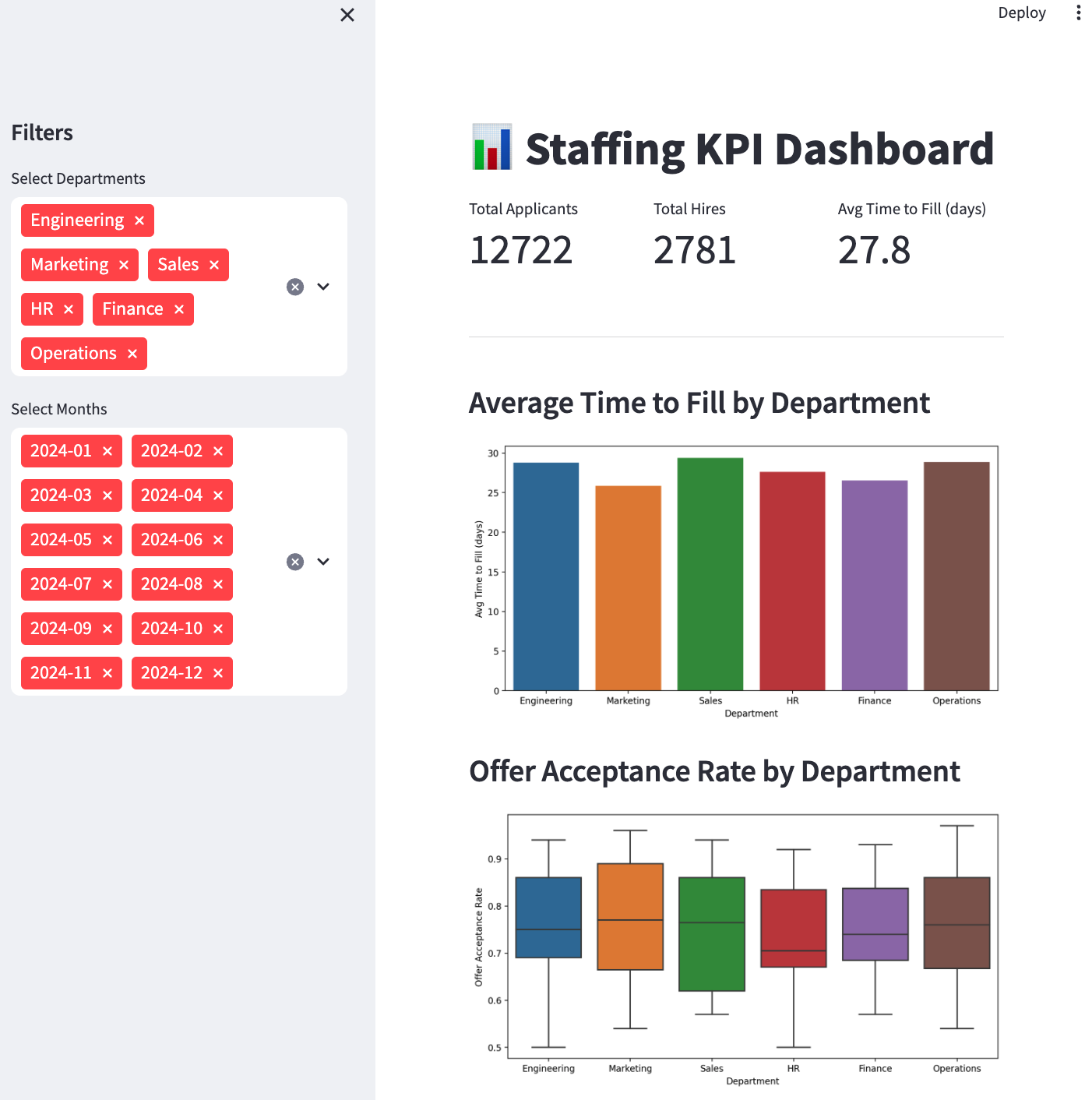Remove the Operations department tag
The height and width of the screenshot is (1100, 1092).
[132, 354]
